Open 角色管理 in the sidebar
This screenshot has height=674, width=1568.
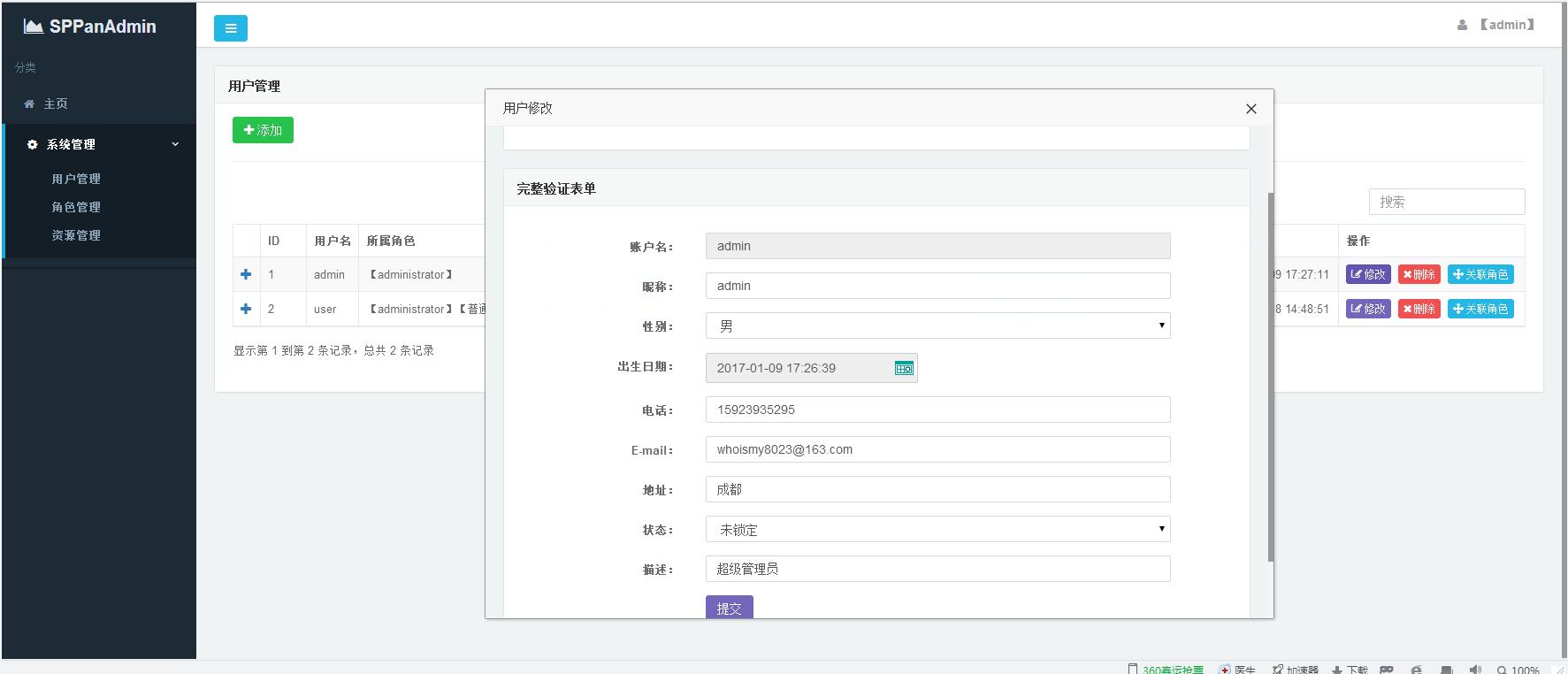(76, 207)
